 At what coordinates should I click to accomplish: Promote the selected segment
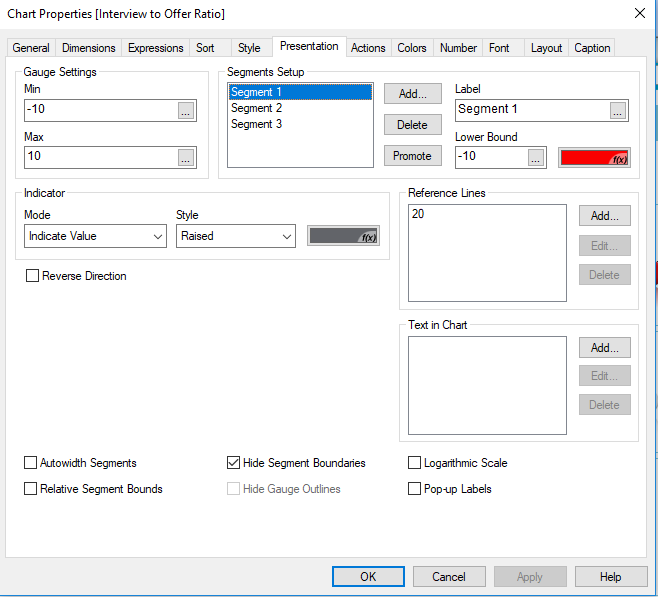click(413, 156)
